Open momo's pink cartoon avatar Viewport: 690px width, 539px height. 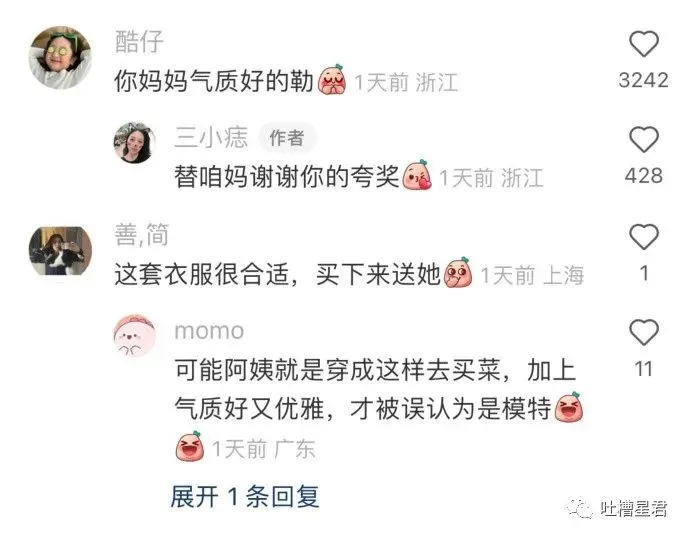[135, 335]
